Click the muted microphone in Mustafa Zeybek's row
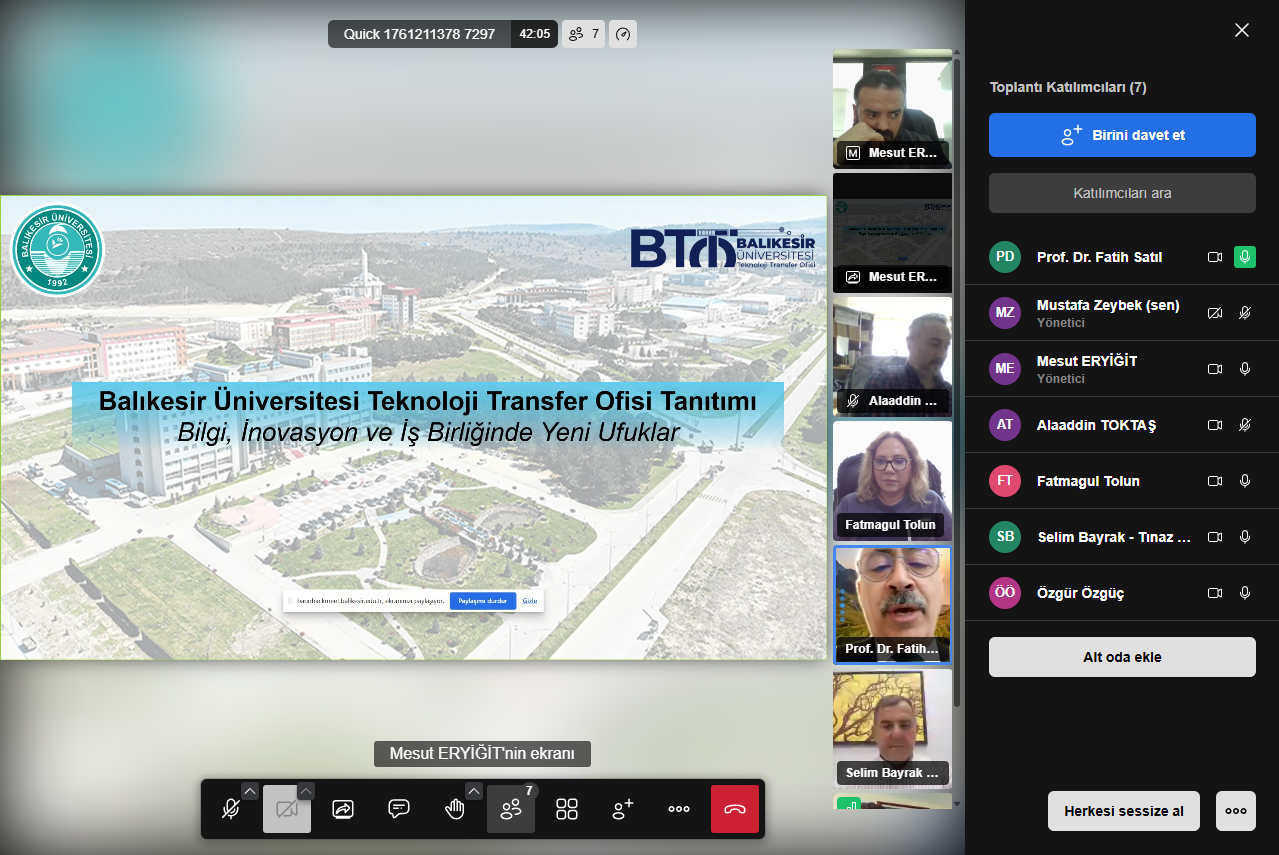1279x855 pixels. click(x=1245, y=313)
